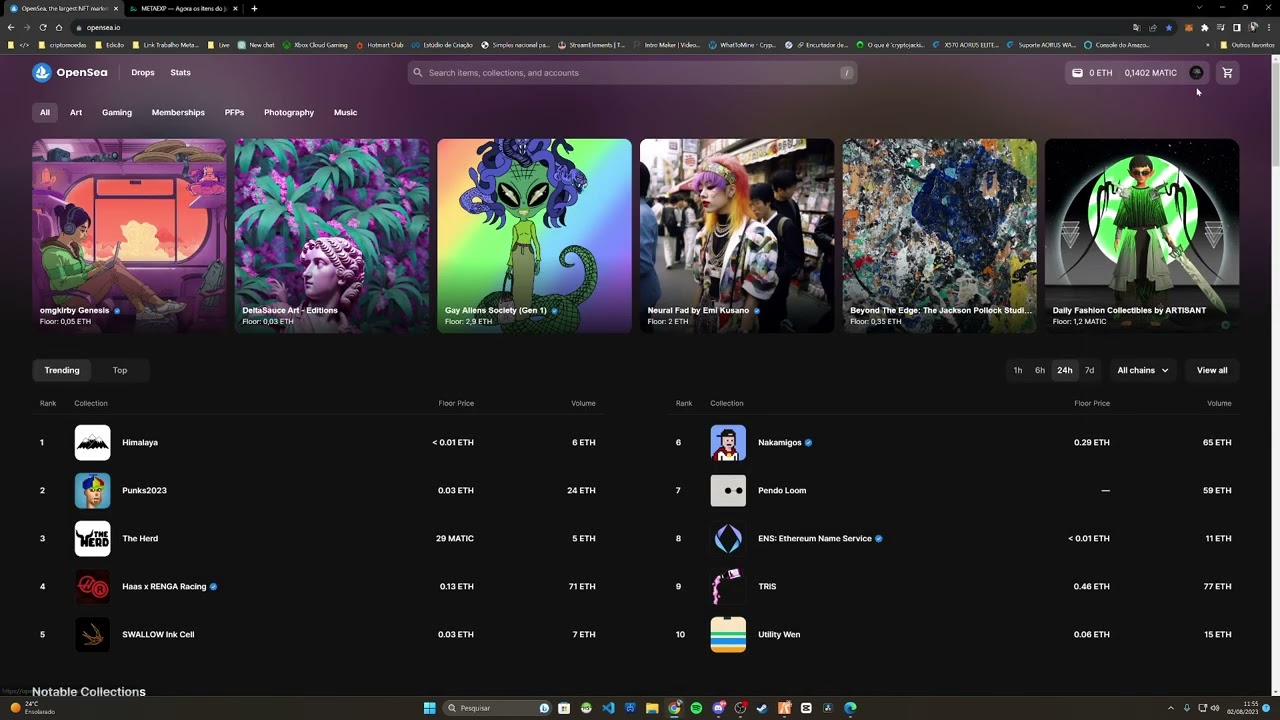Select the Photography category tab
Screen dimensions: 1280x720
[289, 113]
